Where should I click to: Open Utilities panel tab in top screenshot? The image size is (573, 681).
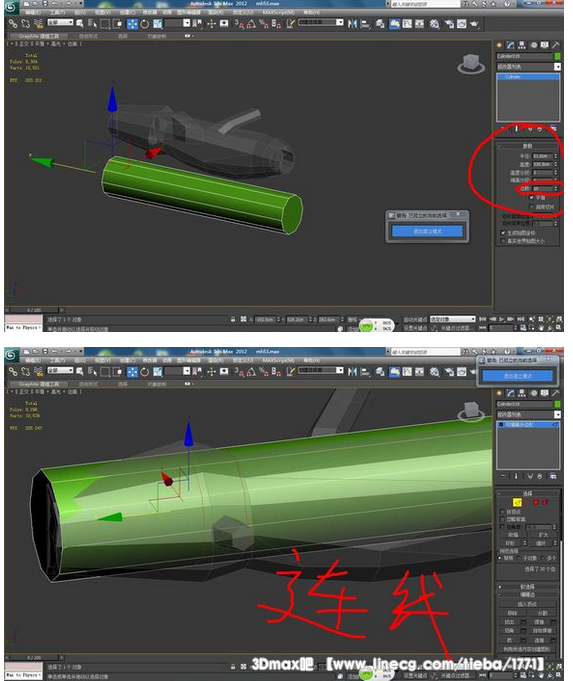(x=556, y=45)
